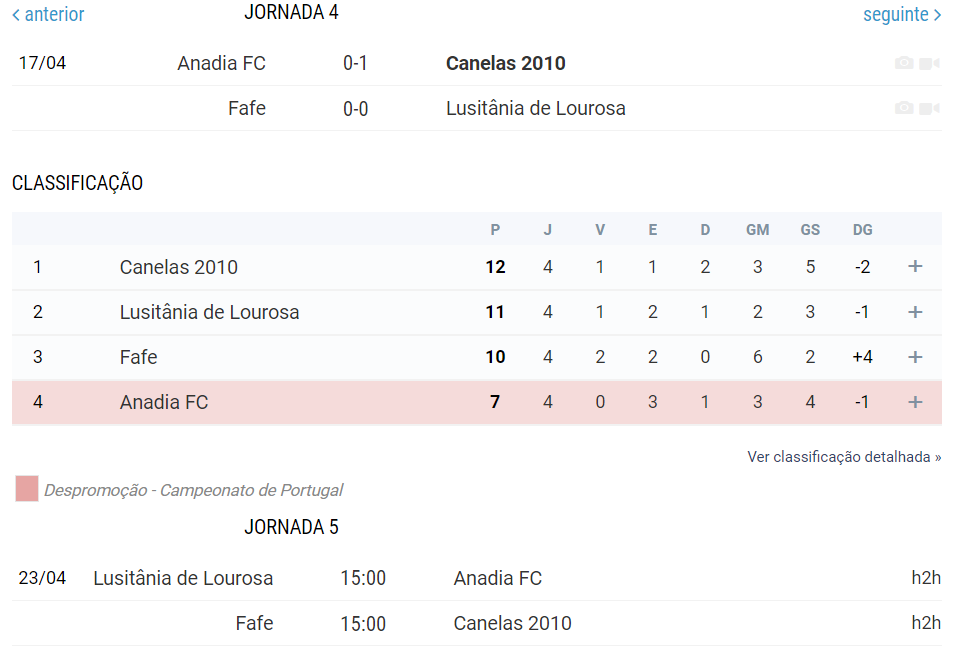Expand Fafe standings row plus icon
The height and width of the screenshot is (652, 959).
[x=914, y=357]
